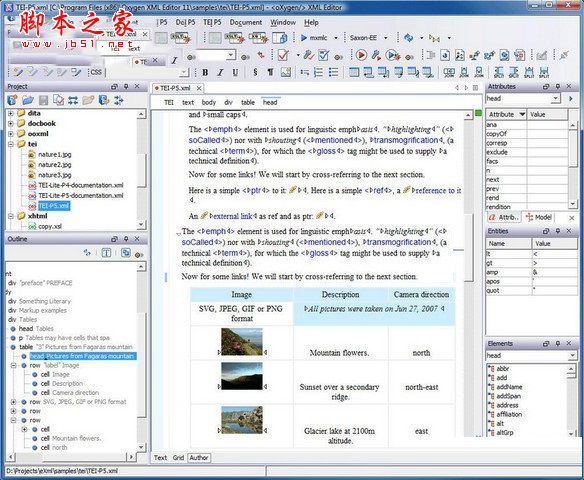The image size is (584, 480).
Task: Click the 'body' breadcrumb element
Action: (209, 102)
